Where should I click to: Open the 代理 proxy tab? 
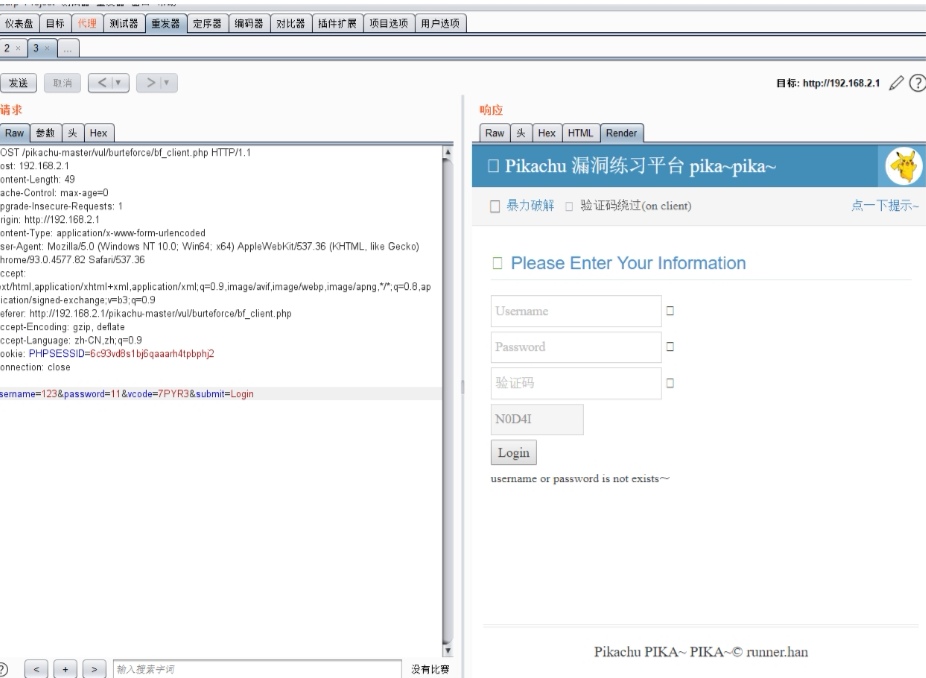87,24
